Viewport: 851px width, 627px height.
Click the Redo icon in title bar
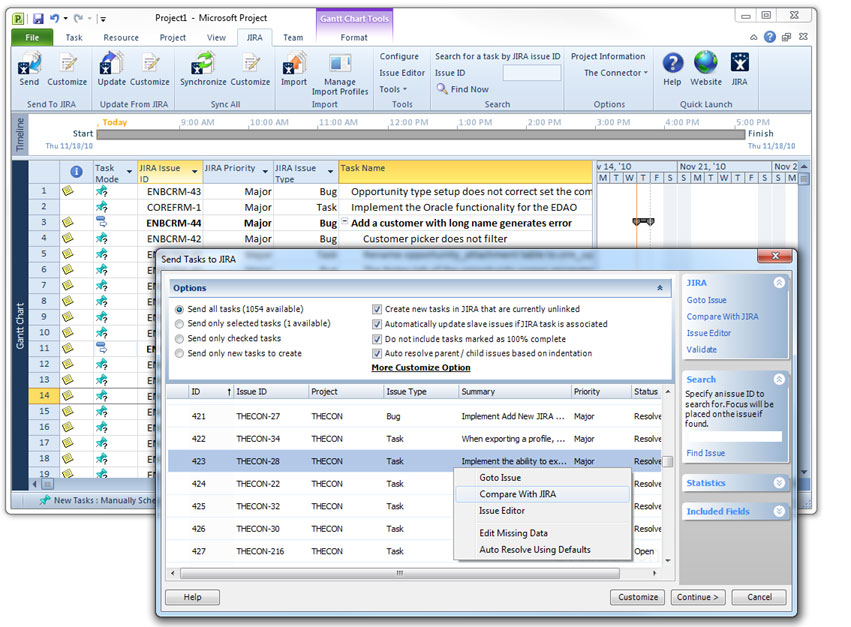(x=78, y=18)
